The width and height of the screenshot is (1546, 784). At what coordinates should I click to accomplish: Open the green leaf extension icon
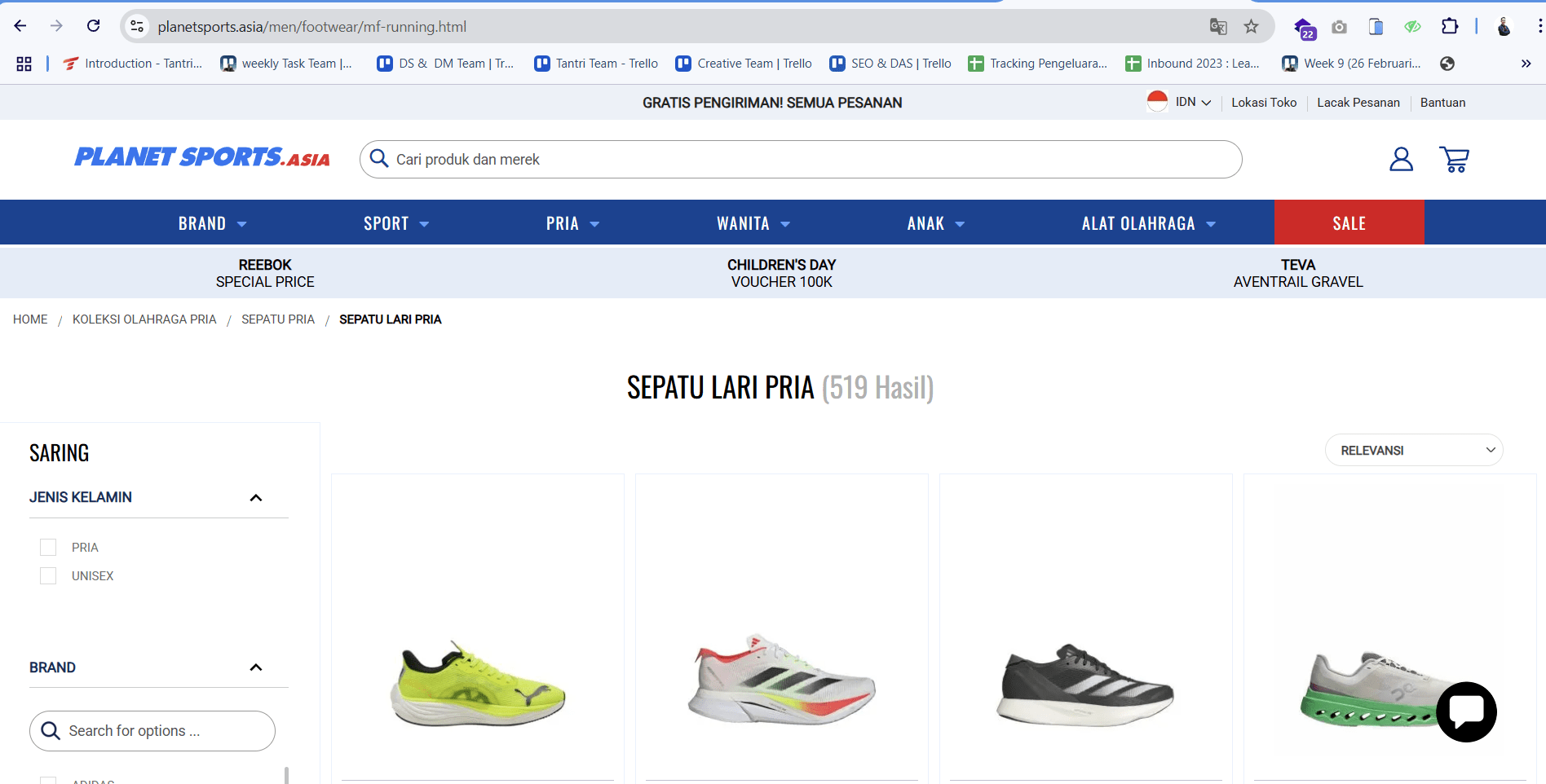click(1412, 27)
